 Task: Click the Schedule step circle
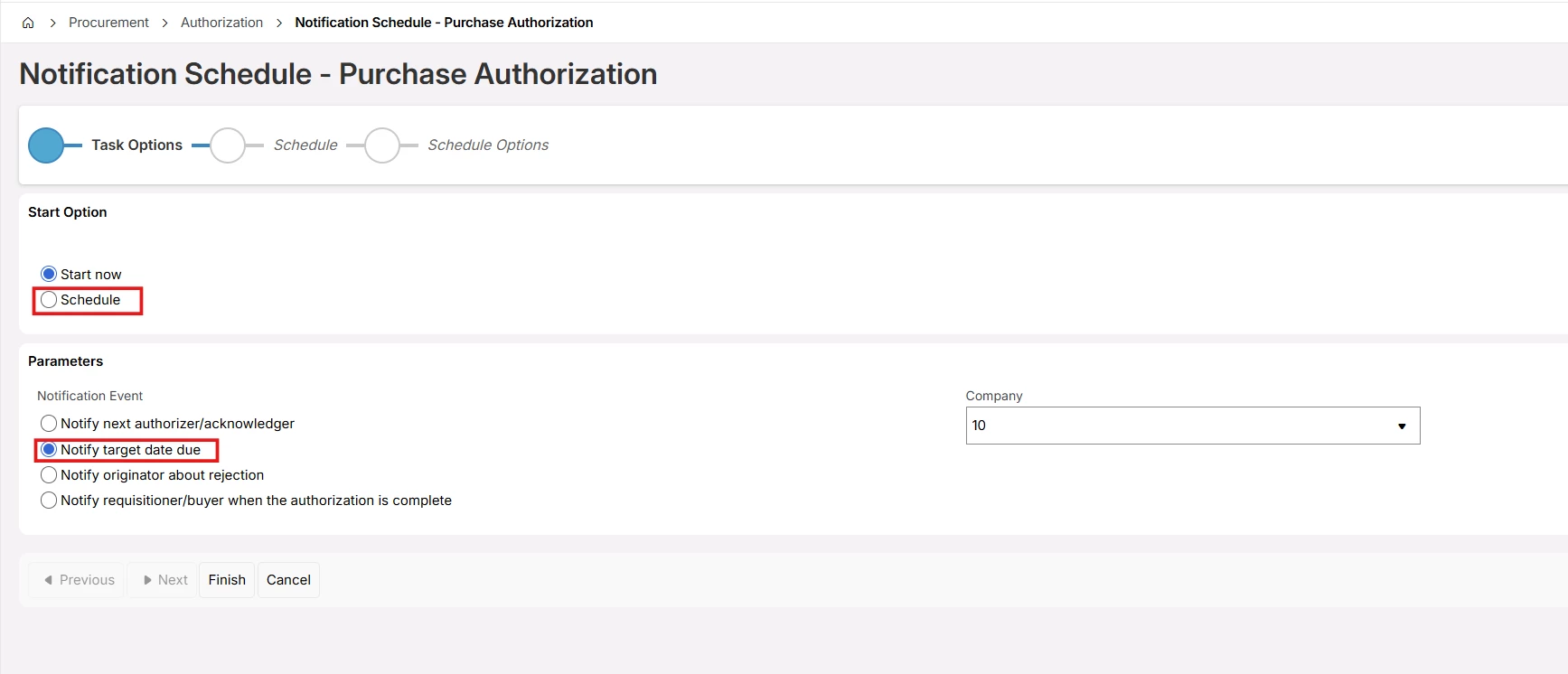(228, 145)
